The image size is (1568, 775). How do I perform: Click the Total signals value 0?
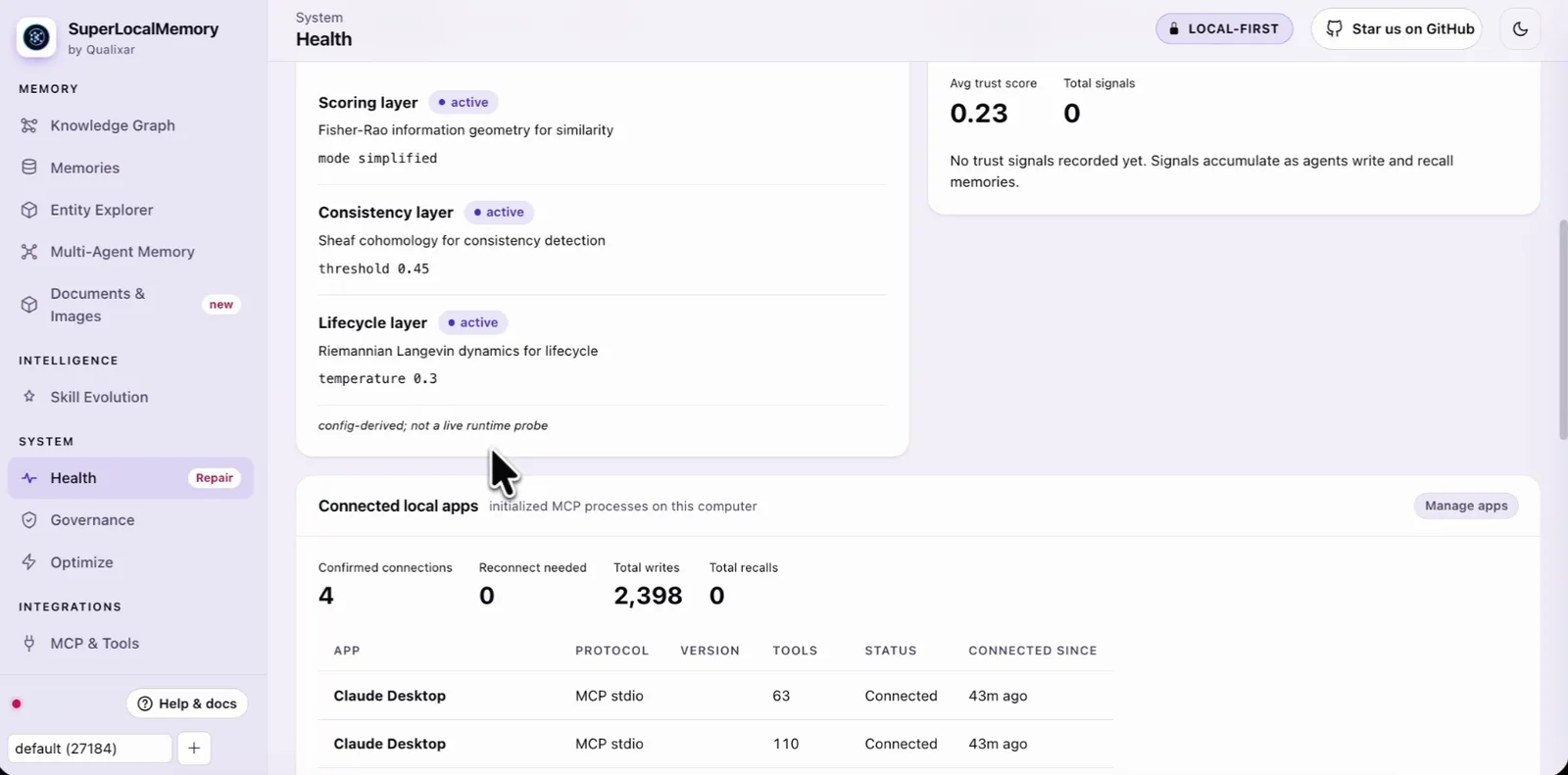click(1072, 114)
